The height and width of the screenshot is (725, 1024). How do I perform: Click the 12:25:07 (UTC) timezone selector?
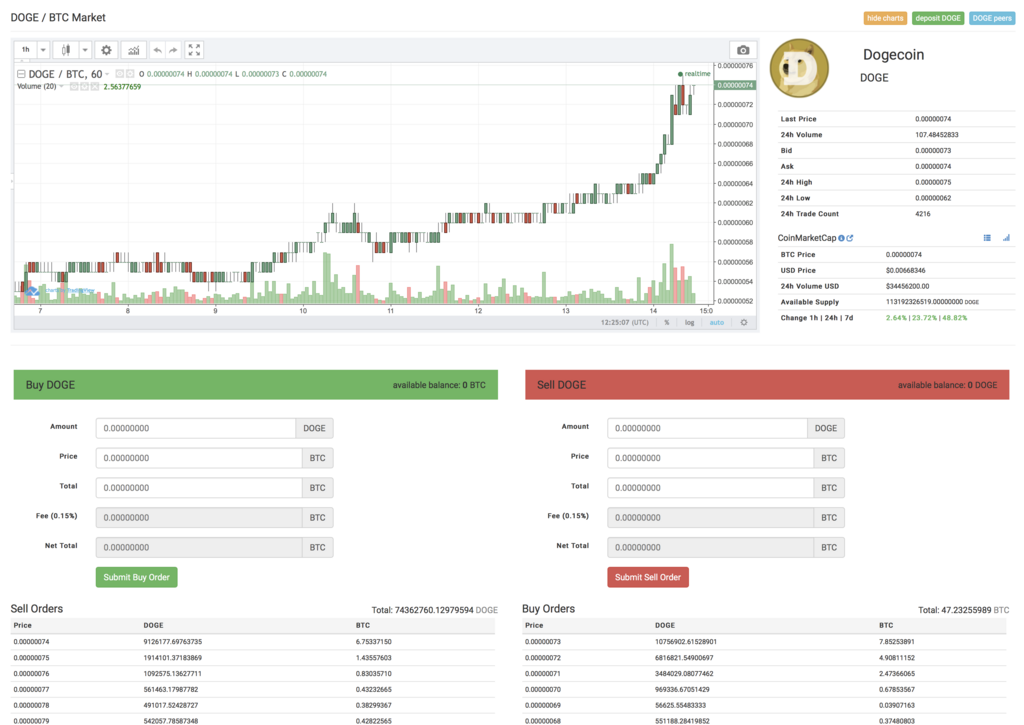click(624, 323)
